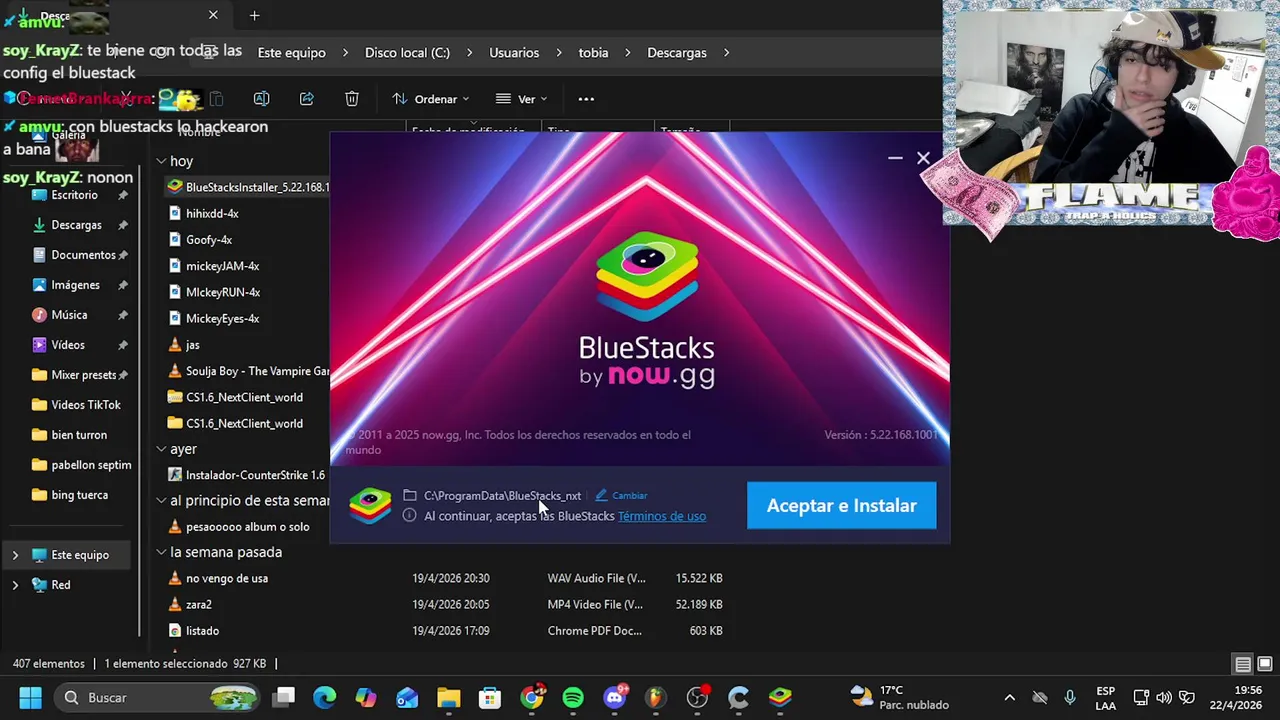
Task: Click the pin icon beside Imágenes
Action: point(123,285)
